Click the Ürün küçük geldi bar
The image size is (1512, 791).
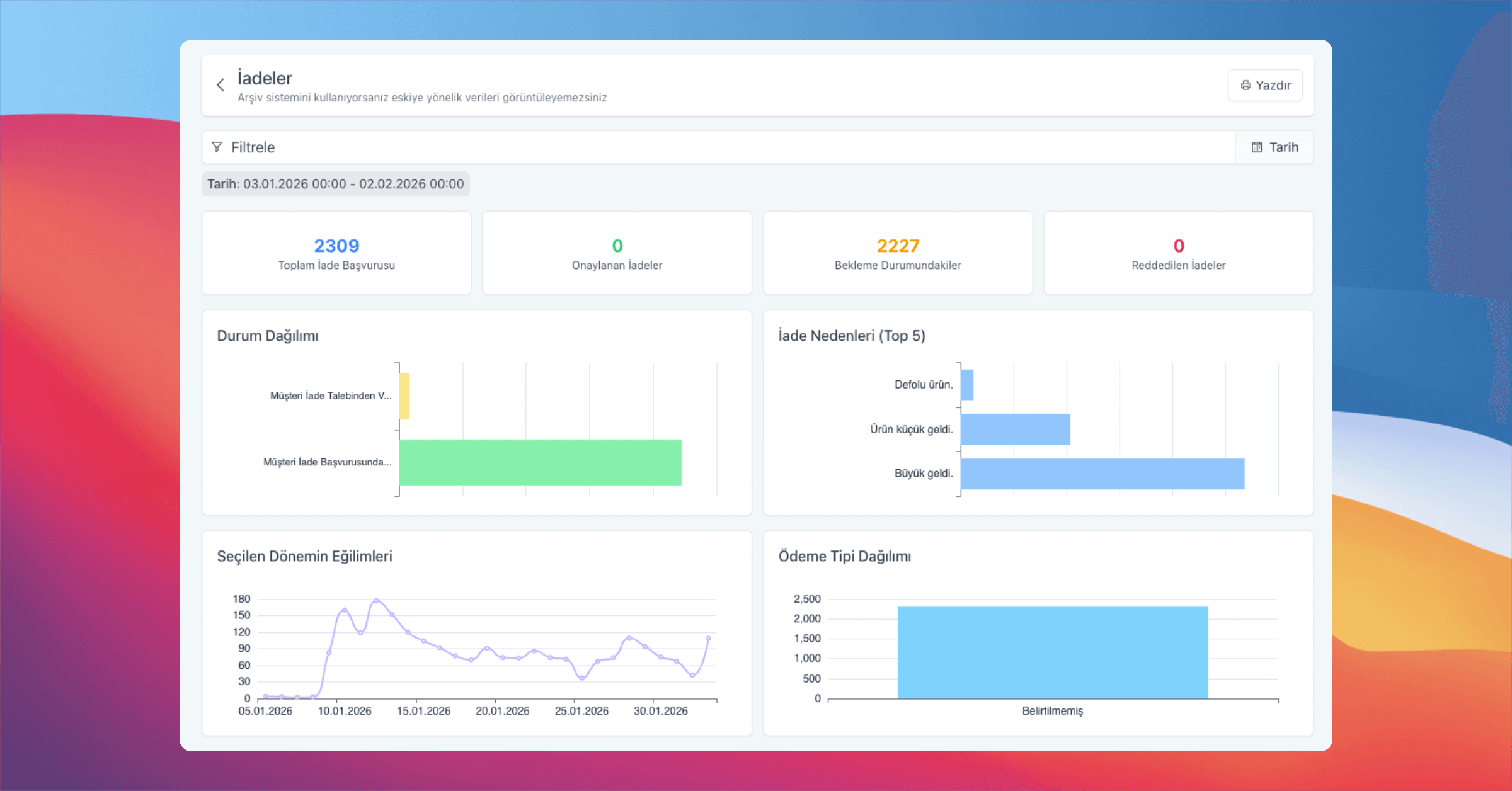pos(1015,429)
